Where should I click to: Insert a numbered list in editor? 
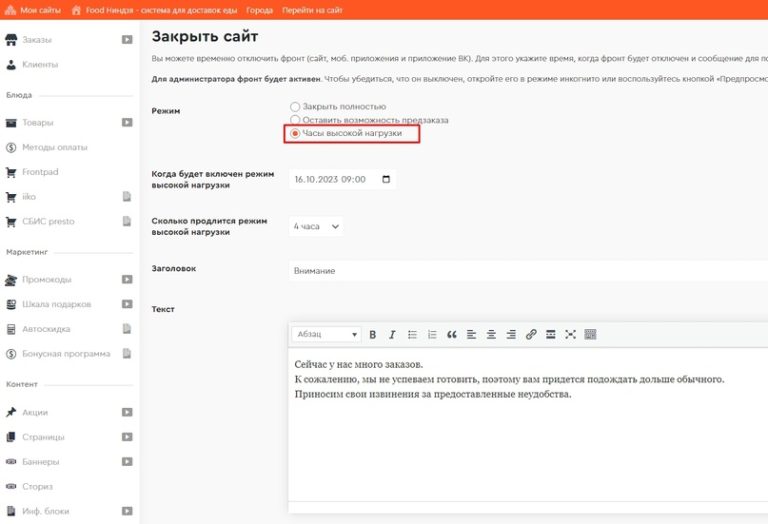point(432,335)
